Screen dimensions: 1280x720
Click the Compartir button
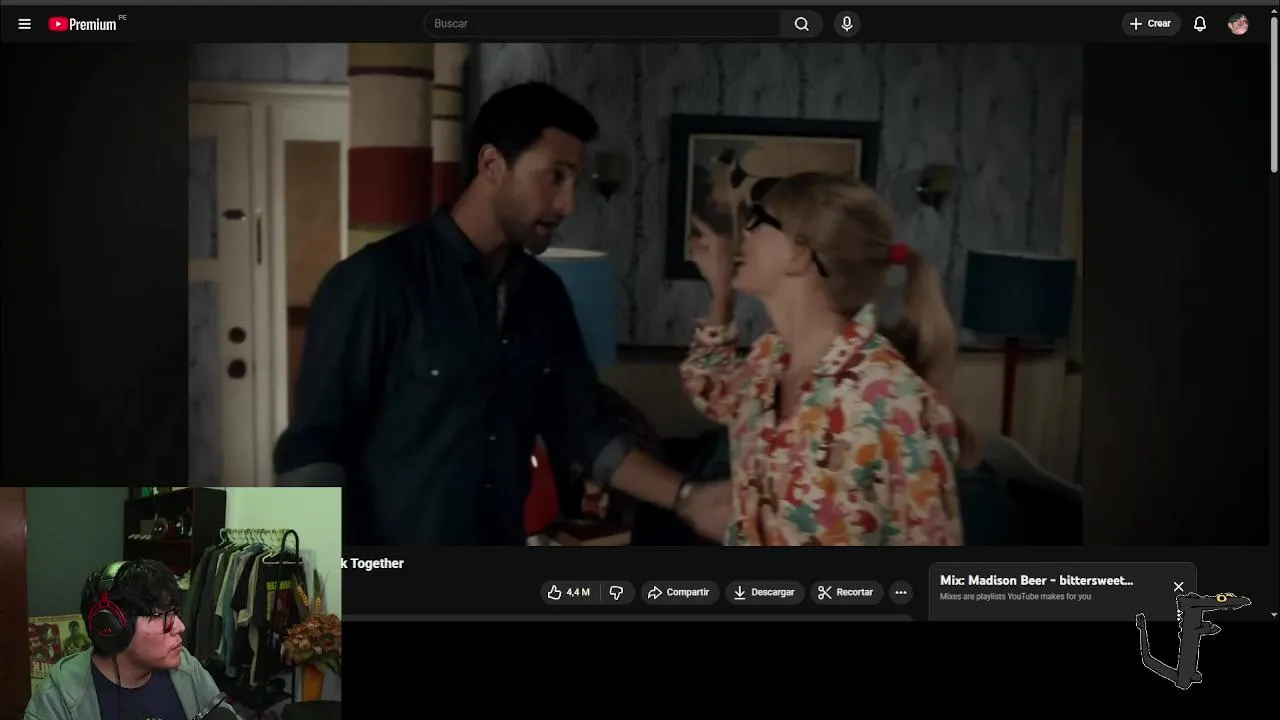[x=679, y=592]
